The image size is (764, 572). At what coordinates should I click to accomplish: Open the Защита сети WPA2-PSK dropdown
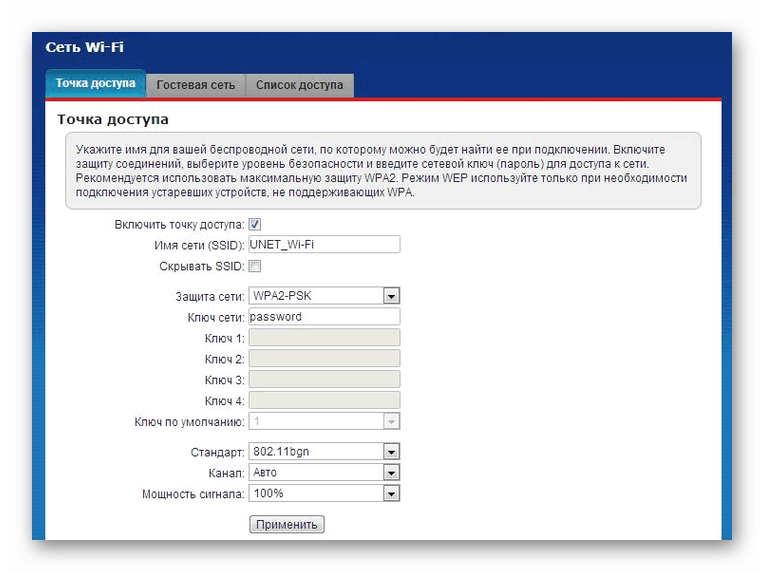click(325, 296)
